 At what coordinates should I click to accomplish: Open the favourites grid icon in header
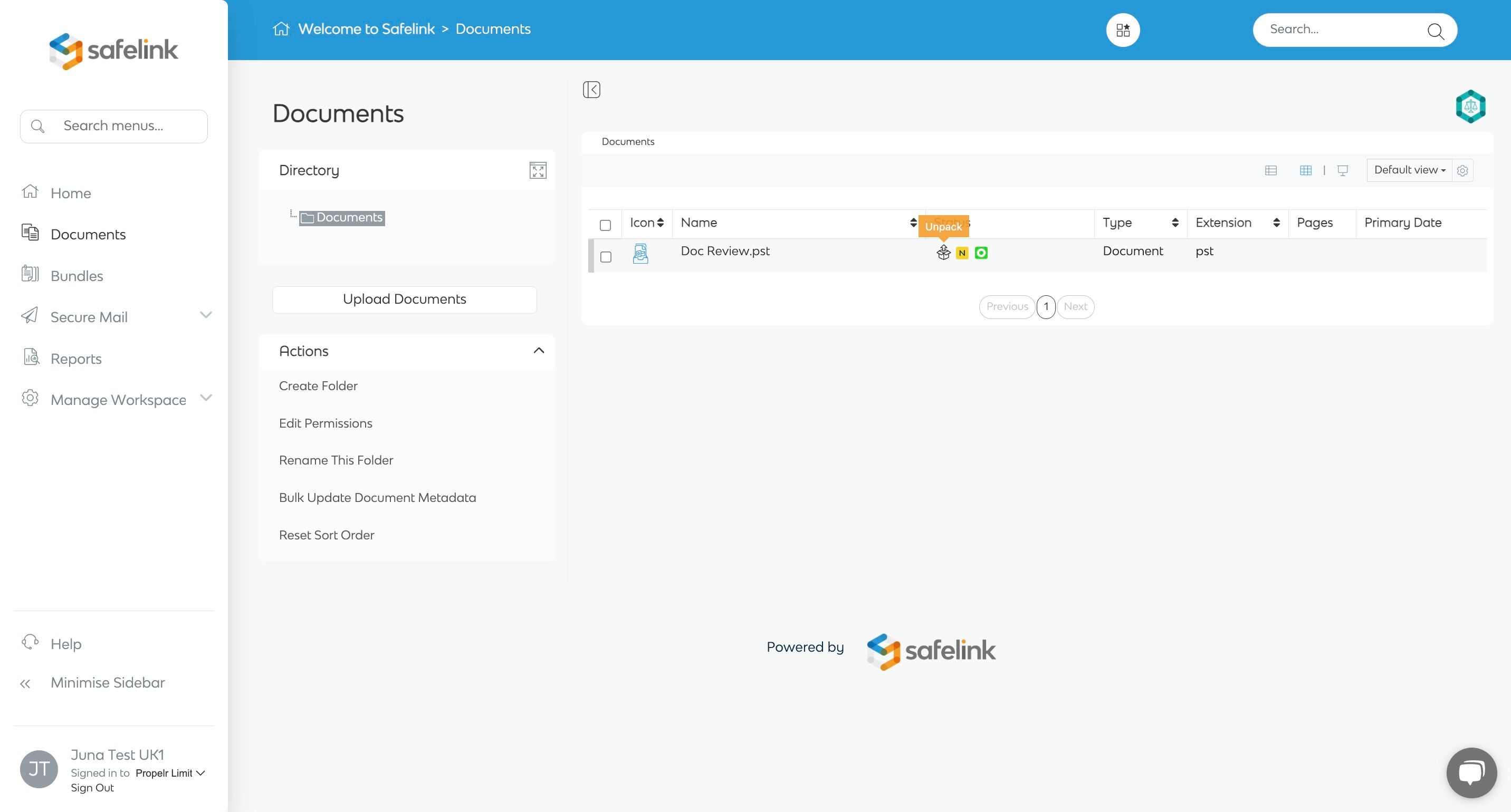[x=1123, y=30]
